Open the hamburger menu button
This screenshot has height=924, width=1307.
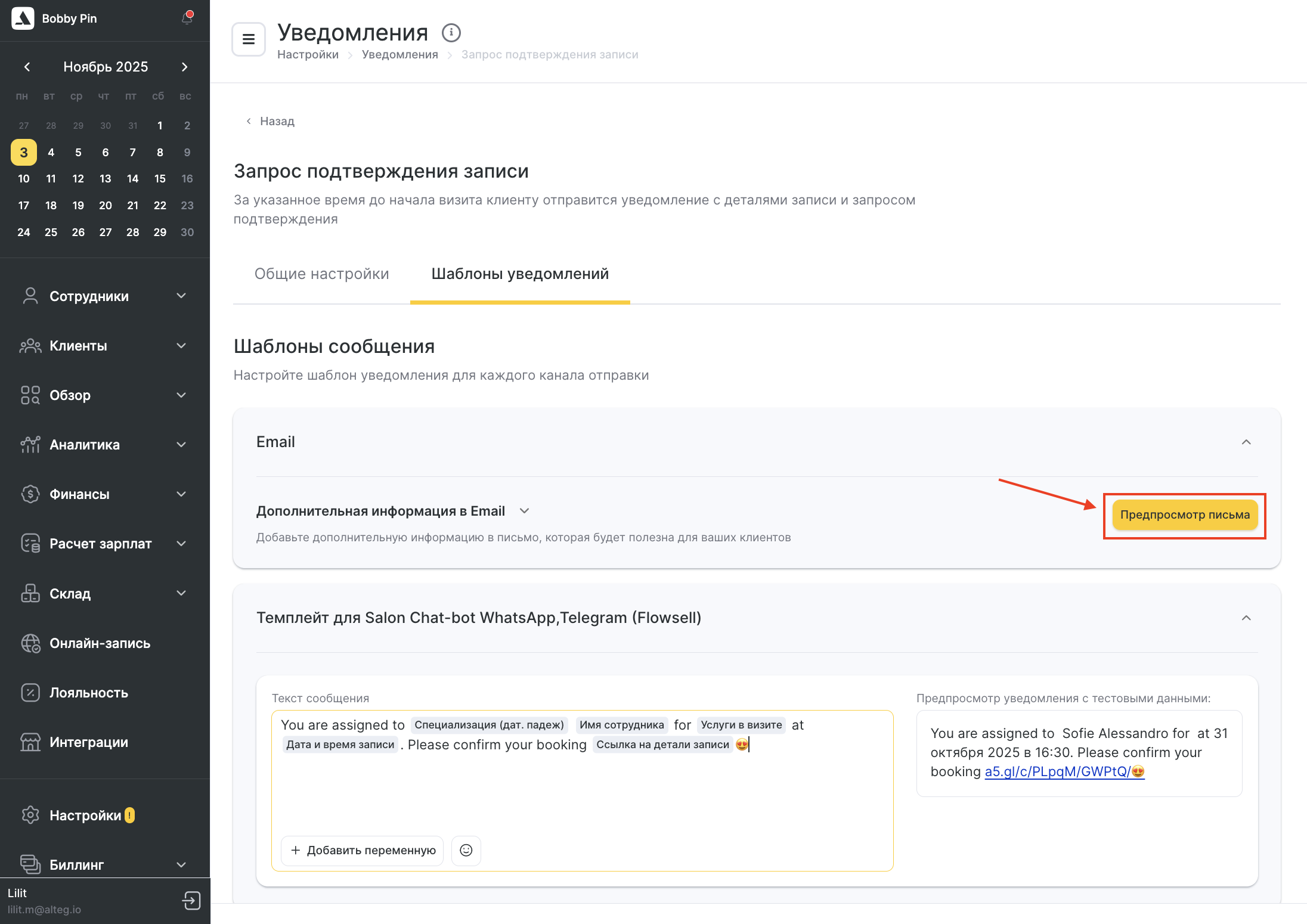(249, 39)
